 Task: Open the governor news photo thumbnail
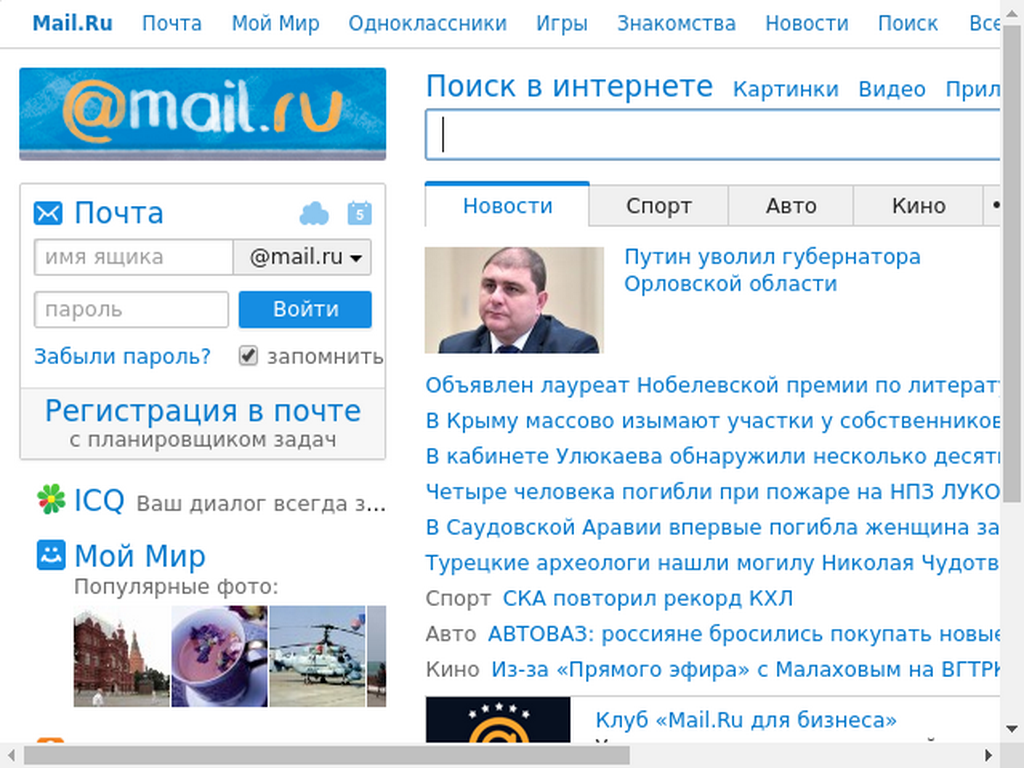tap(514, 300)
